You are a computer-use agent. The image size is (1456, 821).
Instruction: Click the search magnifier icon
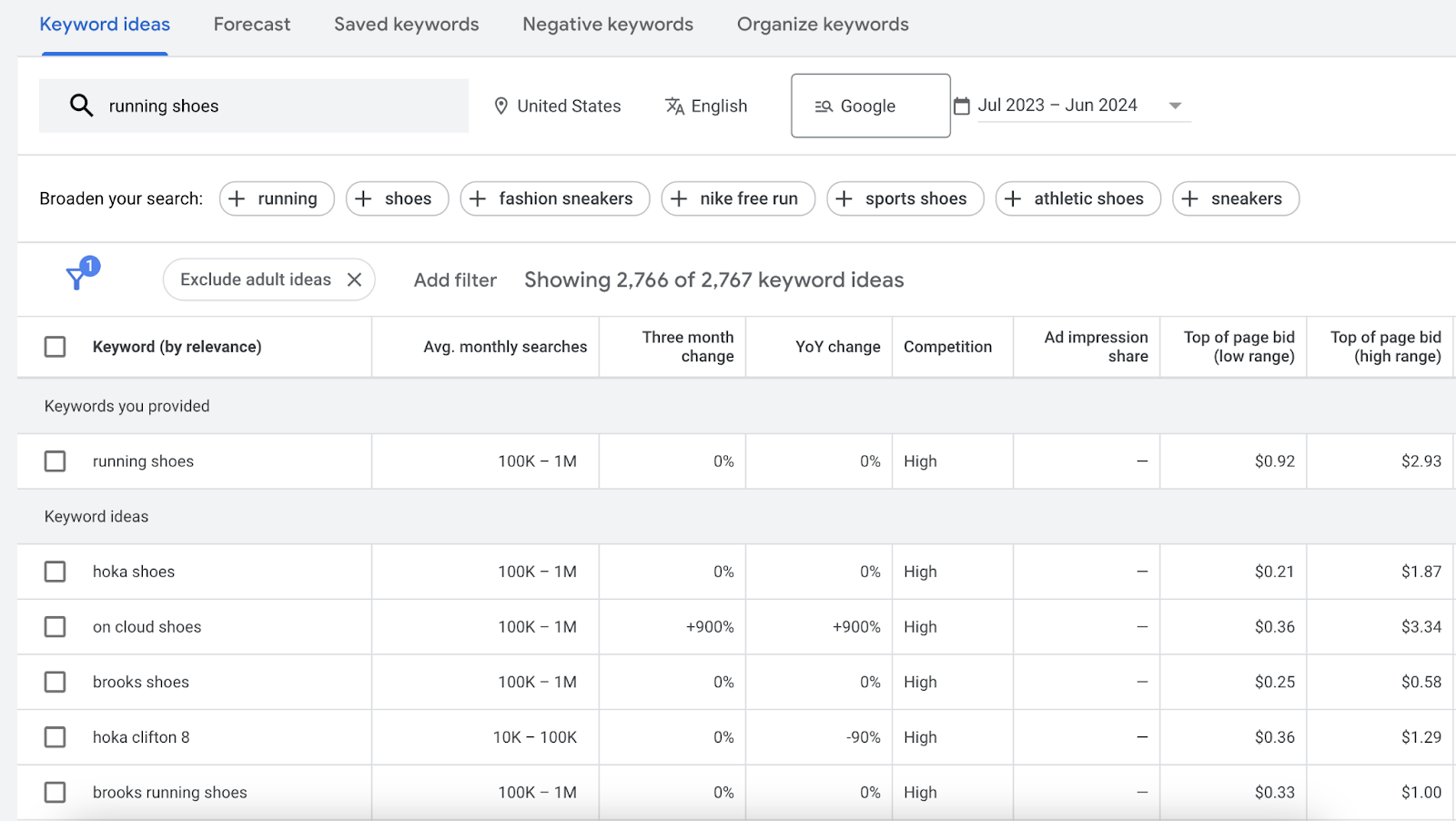click(x=81, y=106)
